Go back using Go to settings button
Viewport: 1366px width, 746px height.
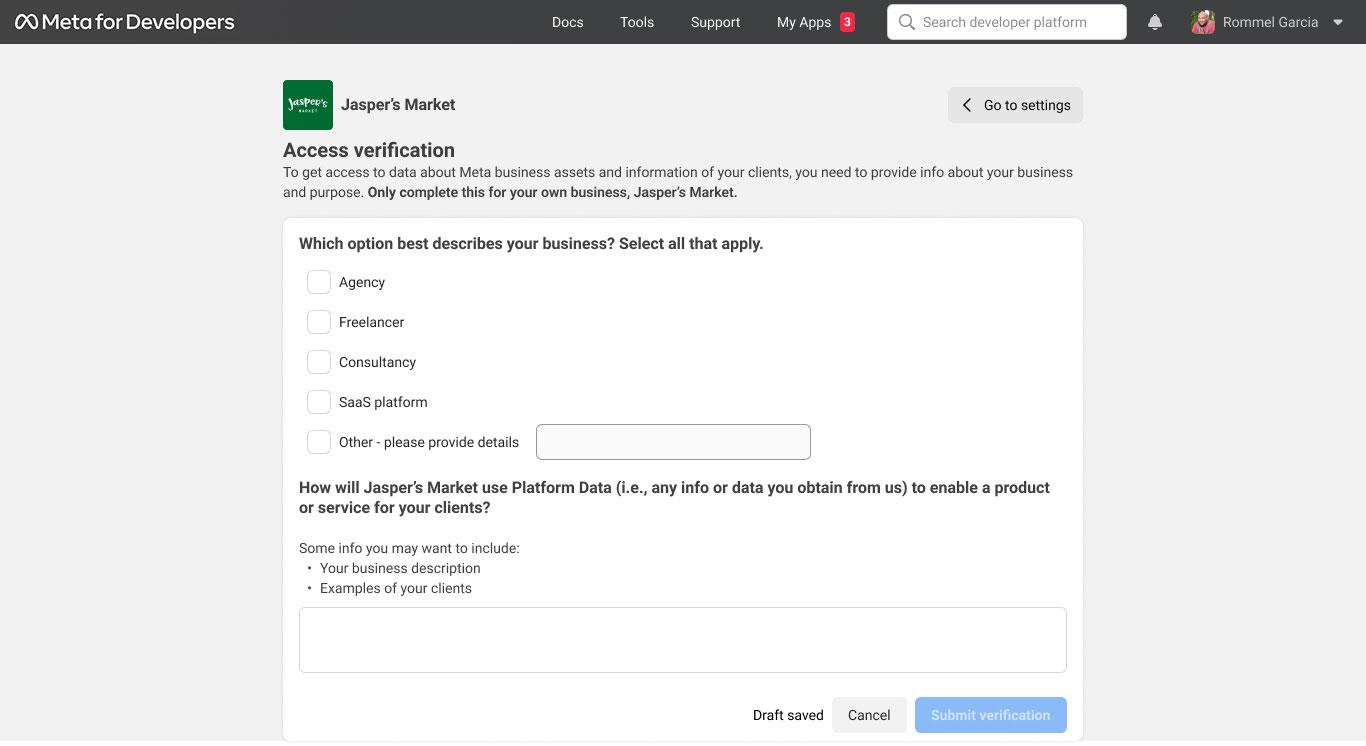(x=1015, y=105)
